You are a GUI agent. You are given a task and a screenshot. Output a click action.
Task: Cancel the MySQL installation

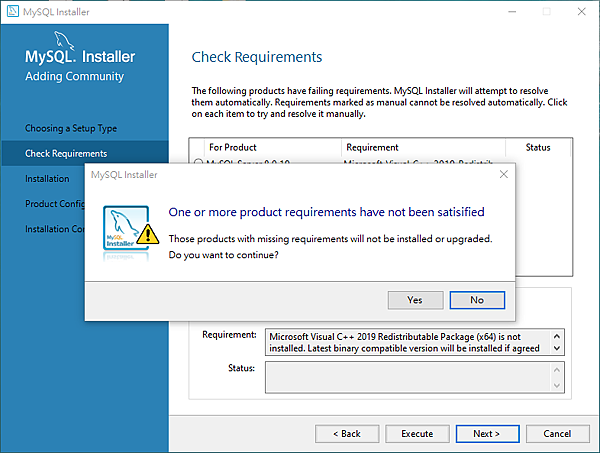point(557,434)
